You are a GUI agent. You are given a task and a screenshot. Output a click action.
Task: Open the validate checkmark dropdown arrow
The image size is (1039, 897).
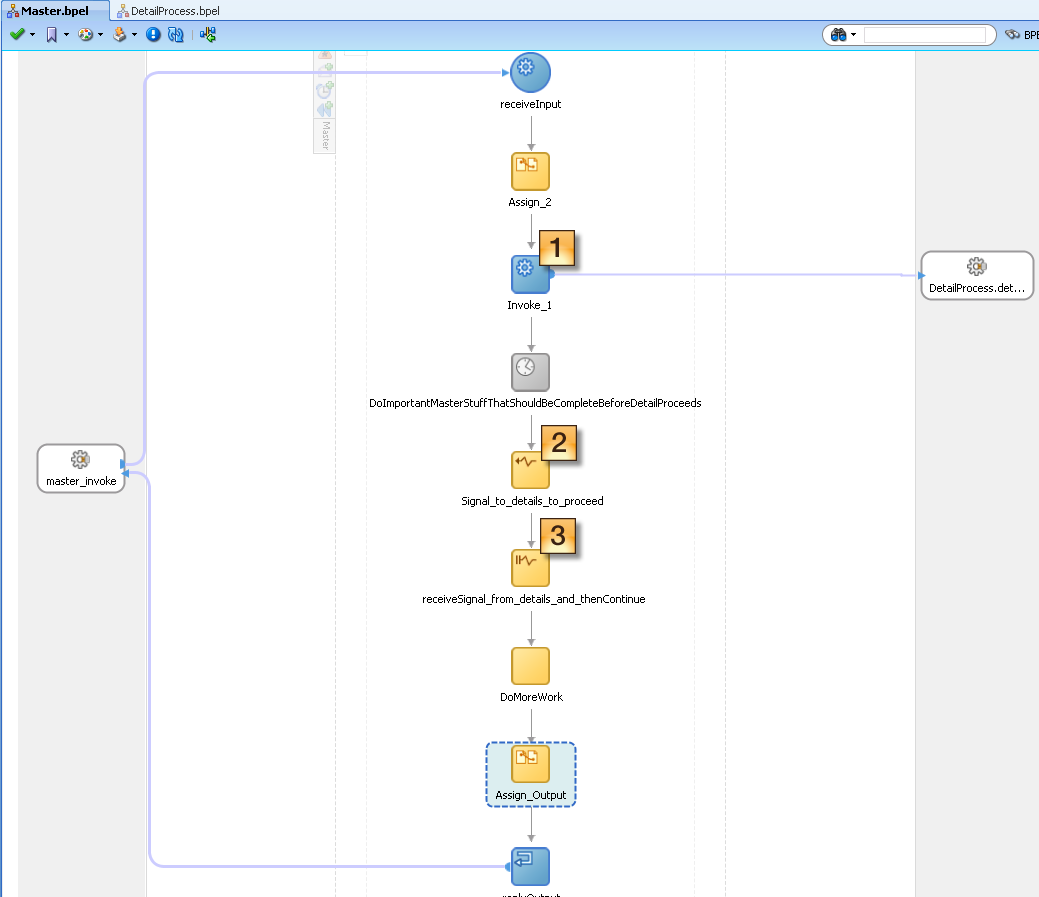(x=32, y=35)
